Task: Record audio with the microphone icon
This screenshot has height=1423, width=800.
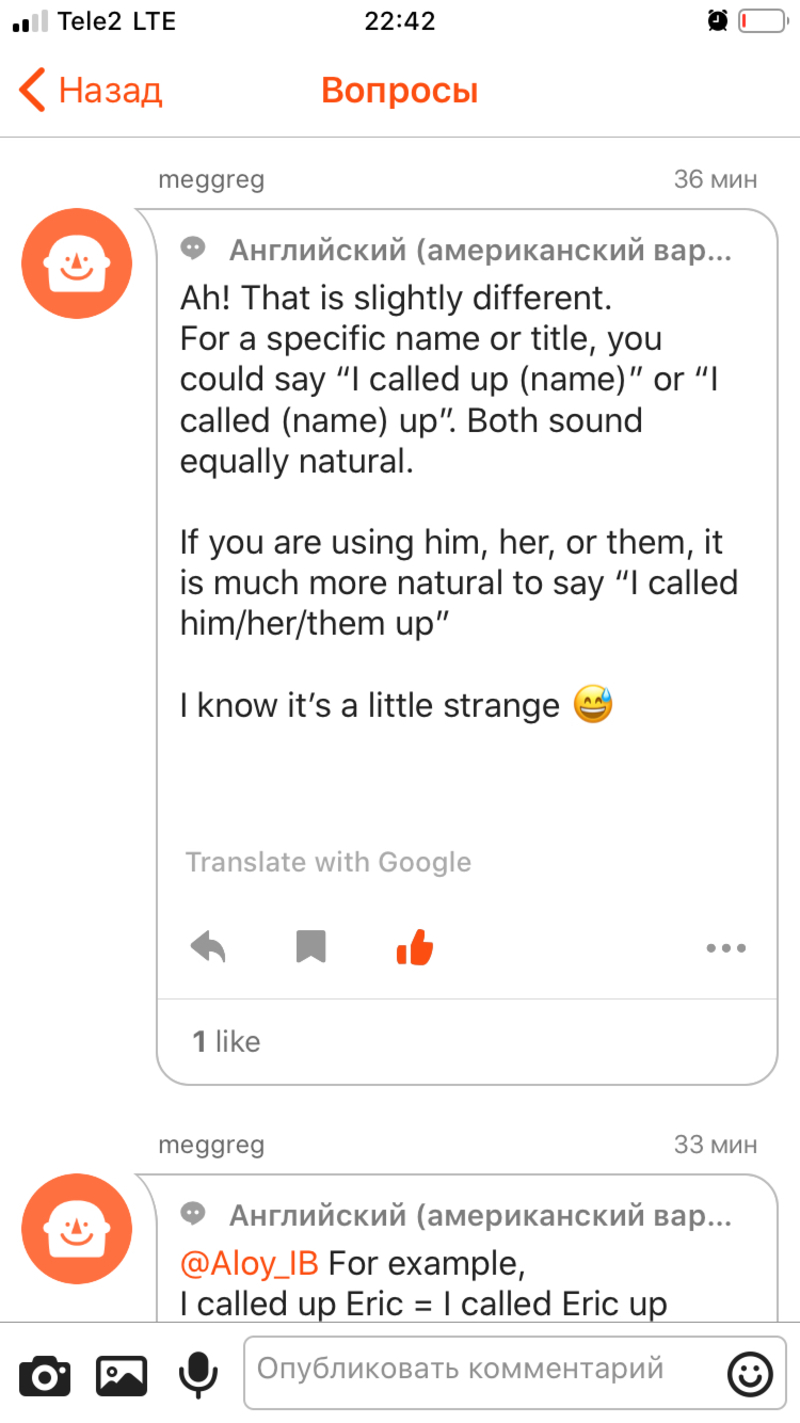Action: 198,1375
